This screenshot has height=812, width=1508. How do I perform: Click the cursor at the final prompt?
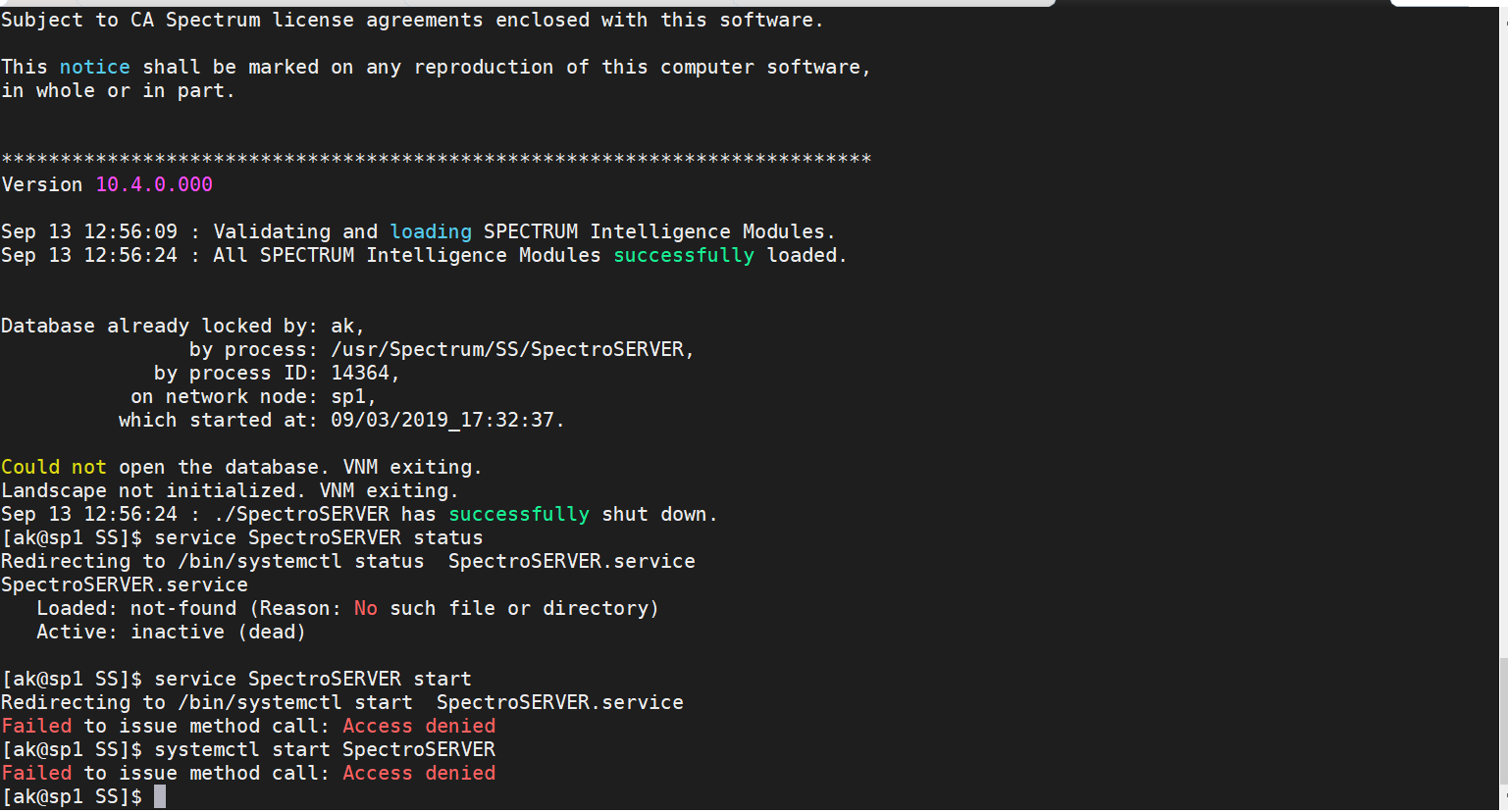pos(160,796)
